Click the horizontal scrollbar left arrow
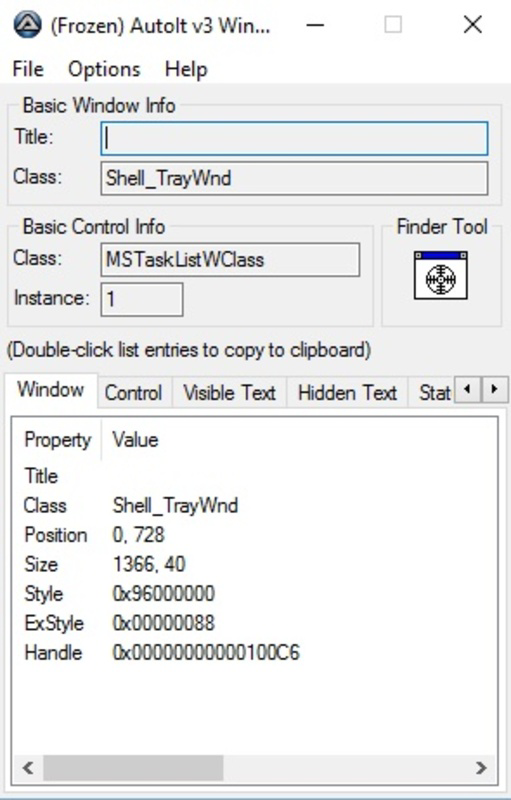 pos(28,768)
